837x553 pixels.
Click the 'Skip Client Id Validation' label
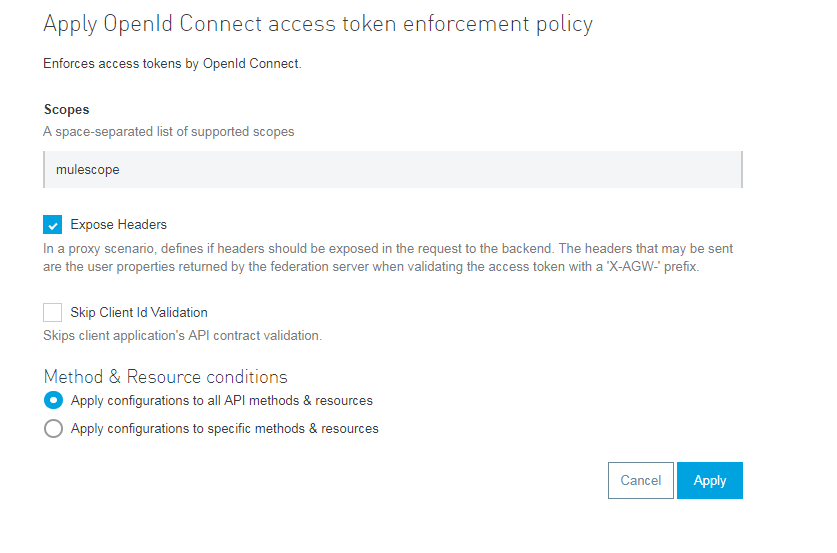(139, 313)
